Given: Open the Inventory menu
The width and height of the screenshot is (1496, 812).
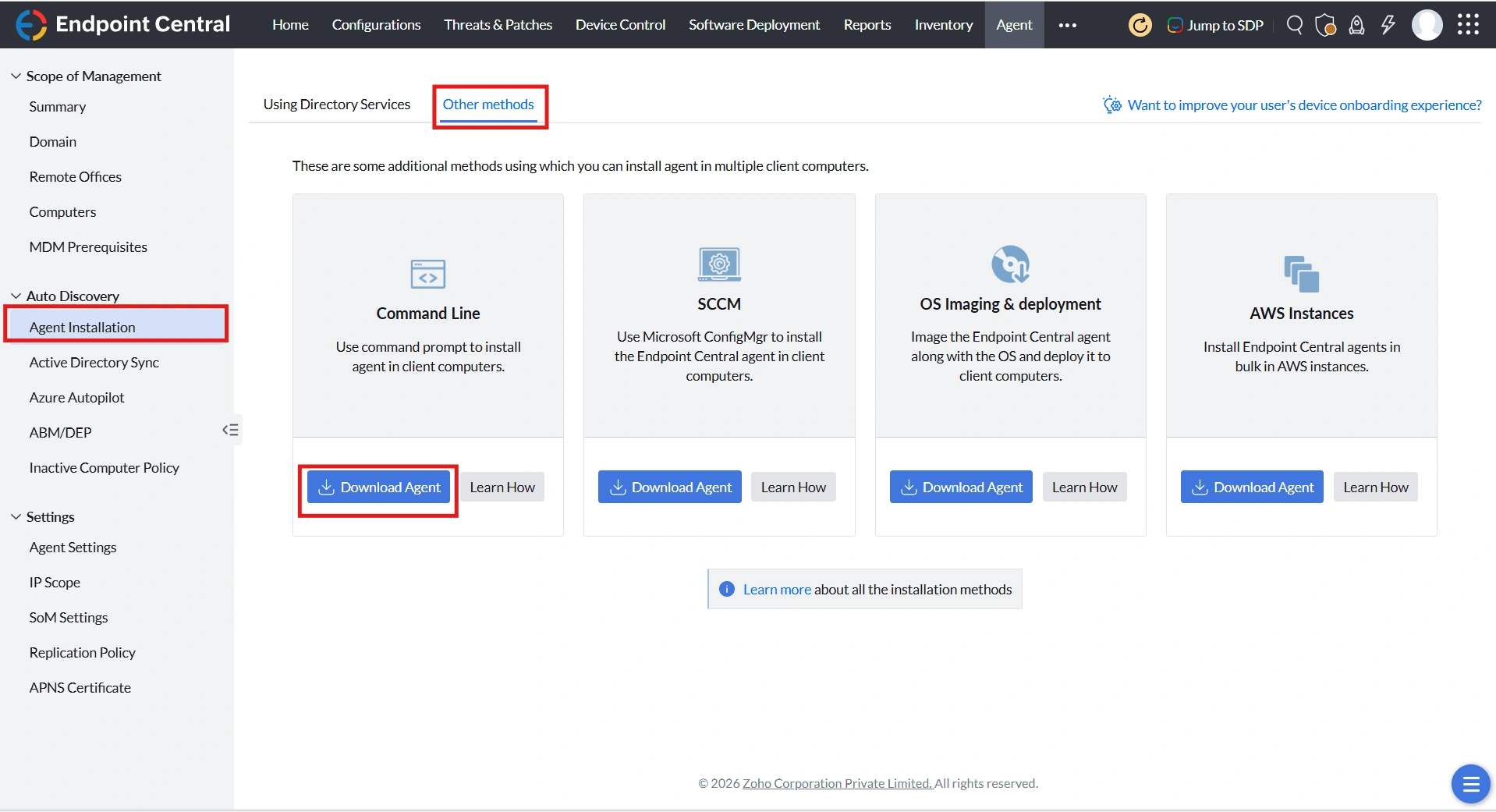Looking at the screenshot, I should 944,25.
